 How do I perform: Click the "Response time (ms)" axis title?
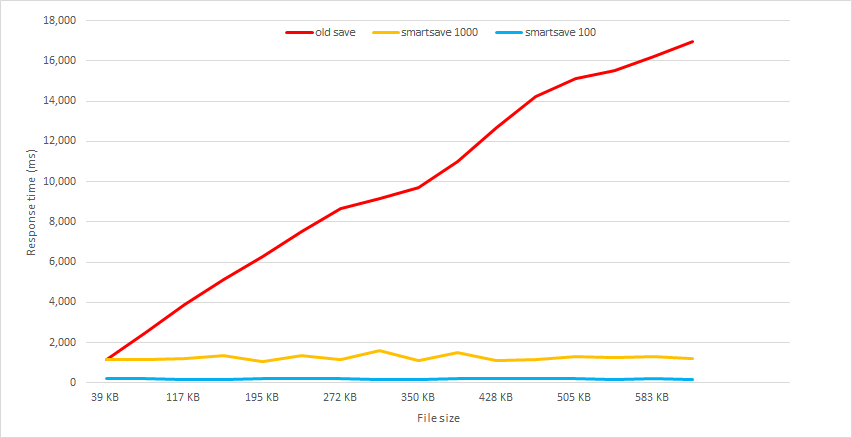[31, 201]
